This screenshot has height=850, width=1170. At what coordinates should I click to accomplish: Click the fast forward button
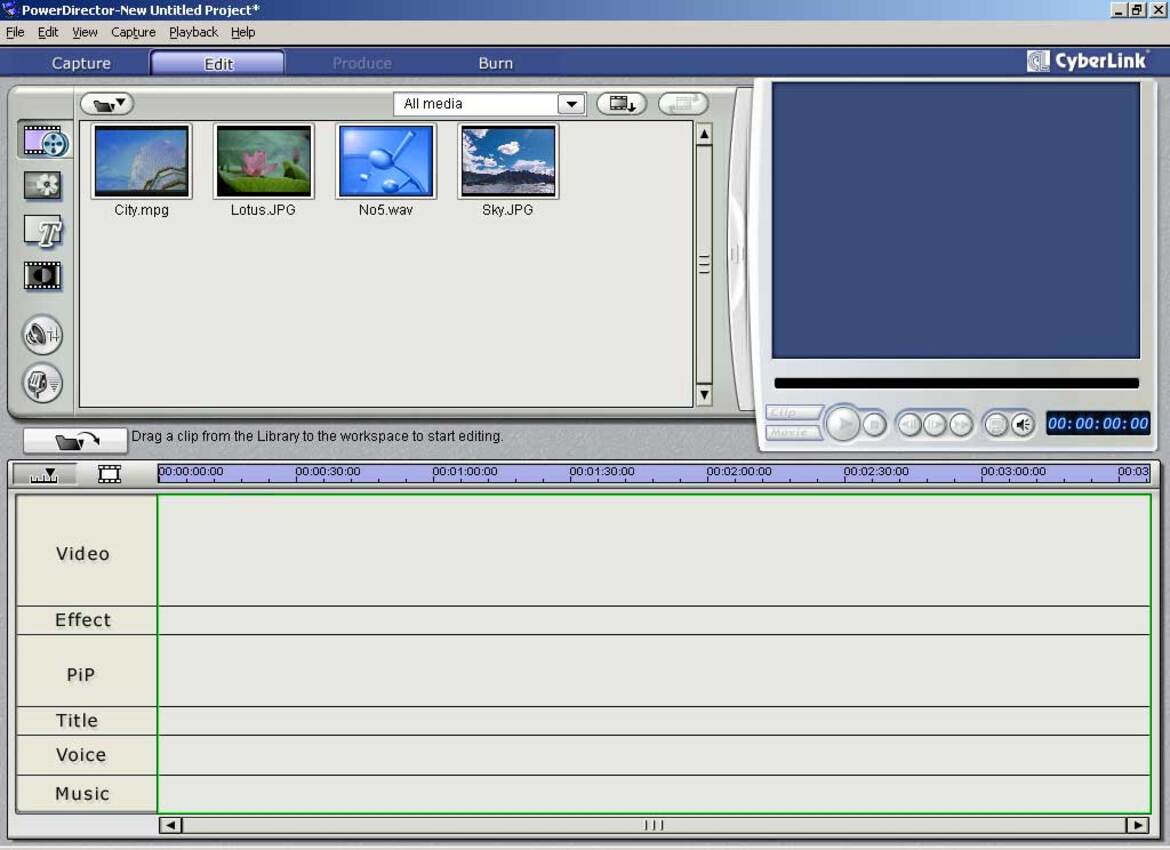coord(960,425)
